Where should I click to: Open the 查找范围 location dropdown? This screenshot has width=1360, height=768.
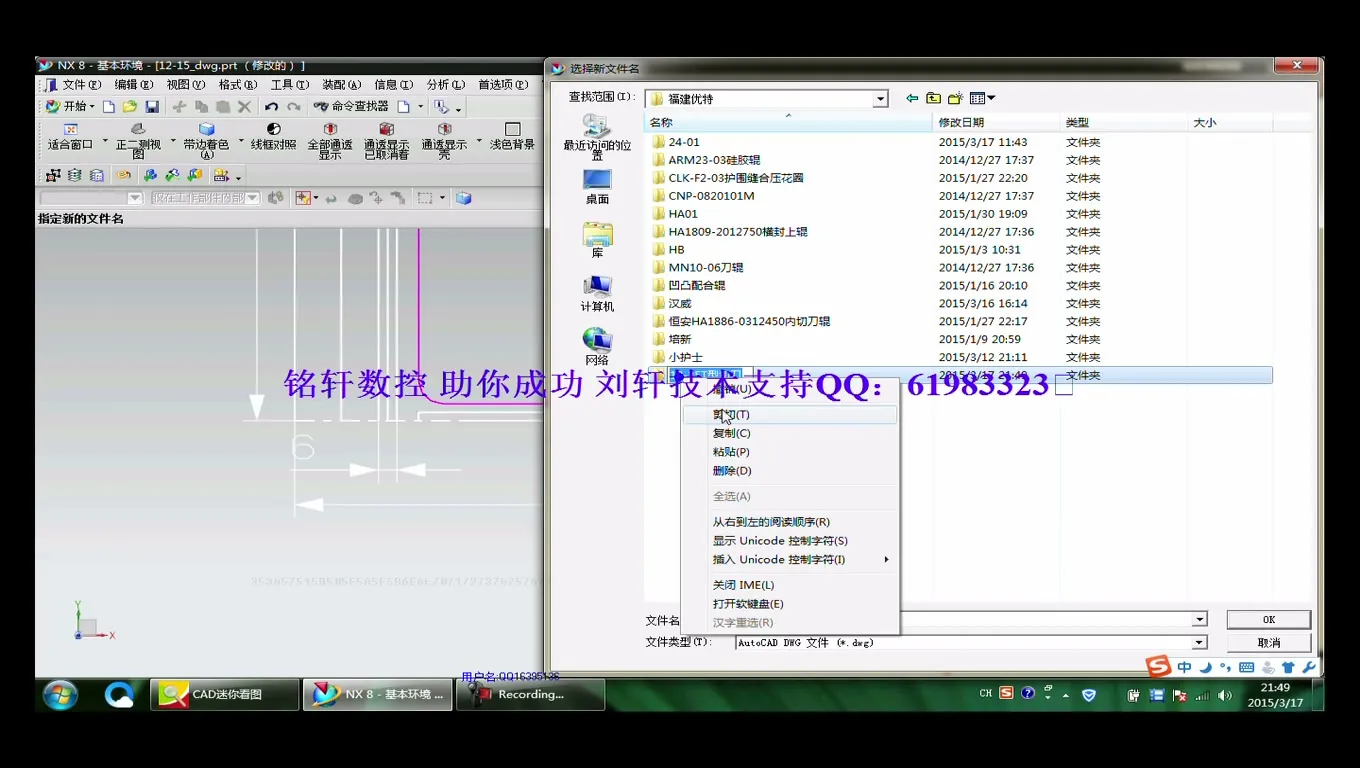point(880,98)
